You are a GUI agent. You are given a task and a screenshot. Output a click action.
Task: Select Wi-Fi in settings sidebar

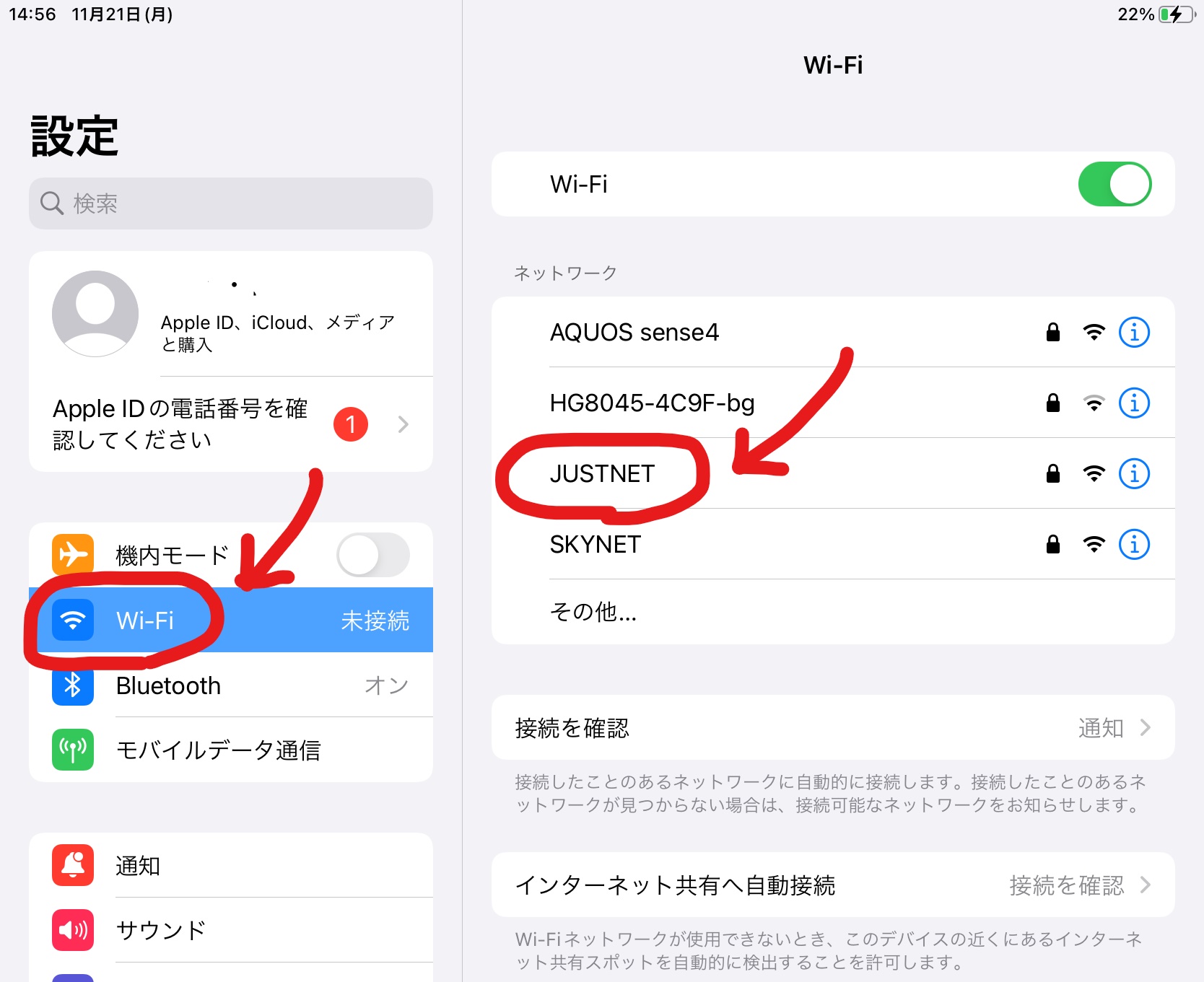(x=231, y=620)
